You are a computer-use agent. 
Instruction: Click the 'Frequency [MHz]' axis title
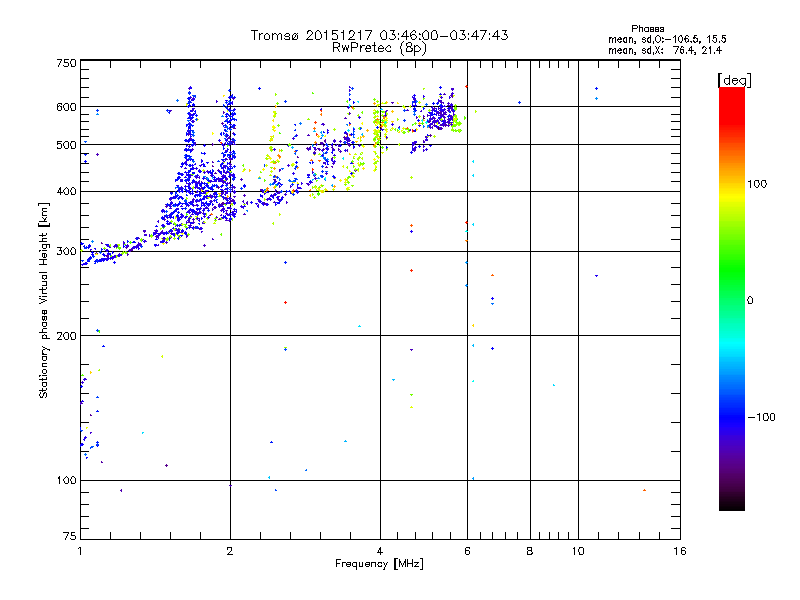click(379, 564)
